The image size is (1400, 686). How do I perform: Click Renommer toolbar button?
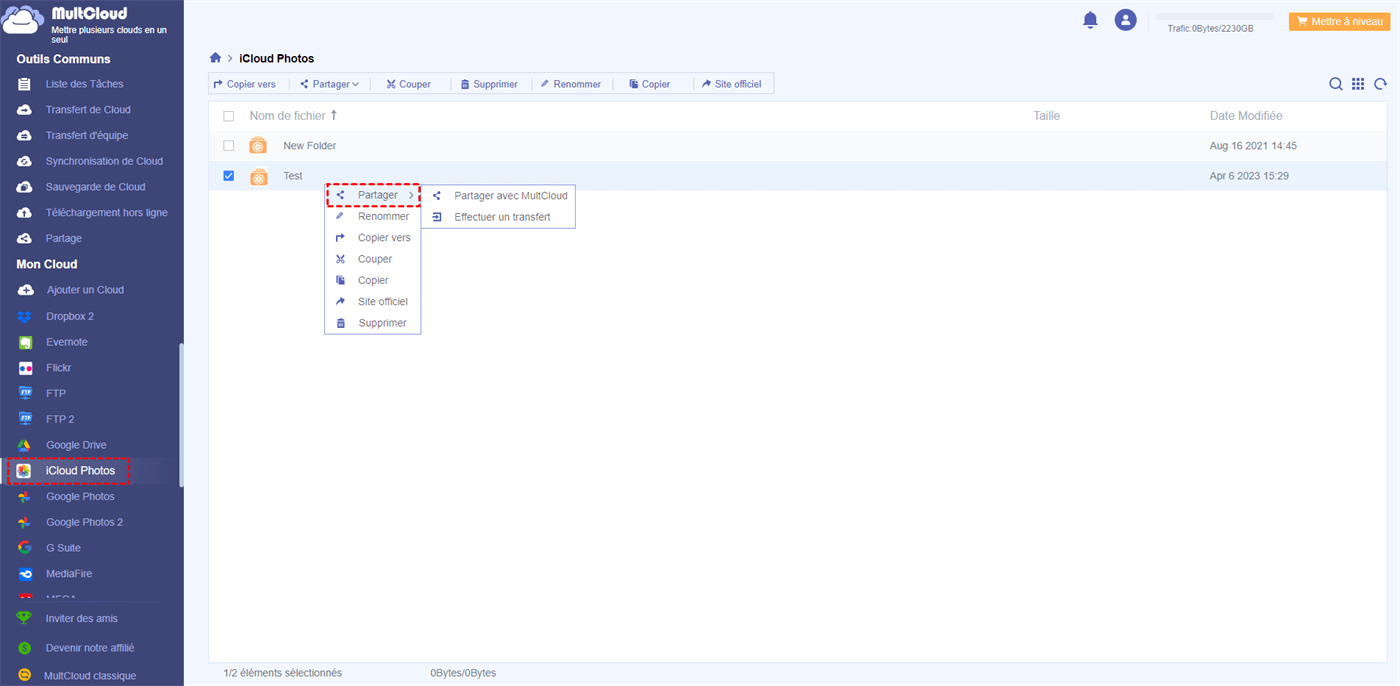(x=570, y=84)
